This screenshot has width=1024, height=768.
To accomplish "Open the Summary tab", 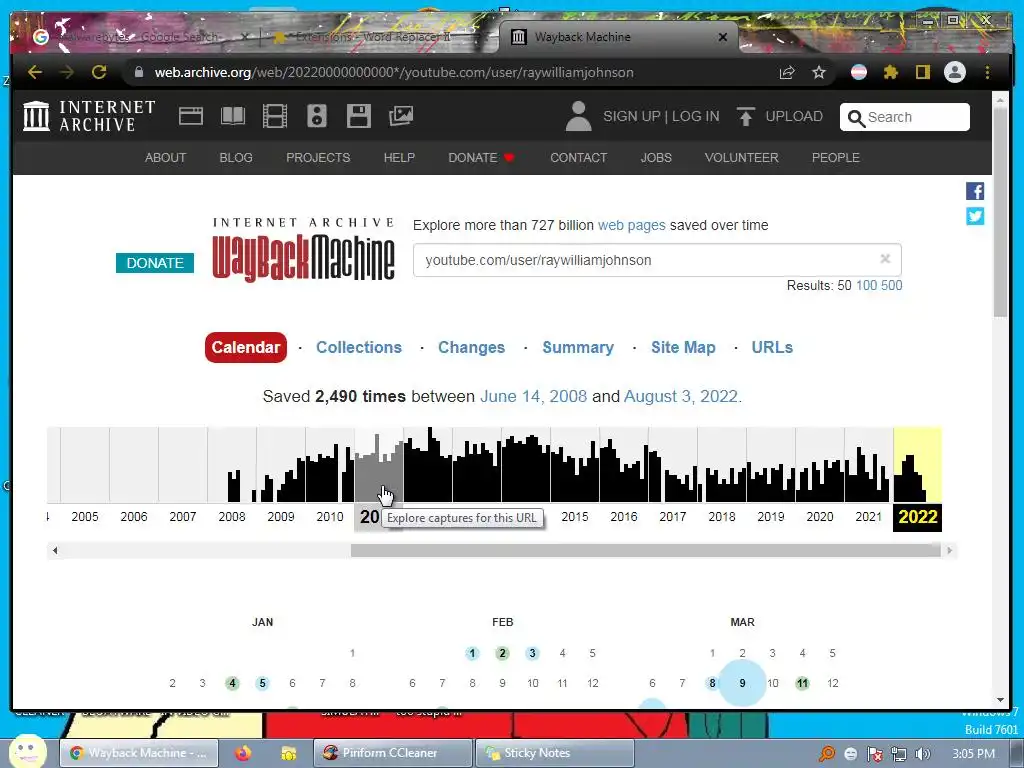I will pos(578,347).
